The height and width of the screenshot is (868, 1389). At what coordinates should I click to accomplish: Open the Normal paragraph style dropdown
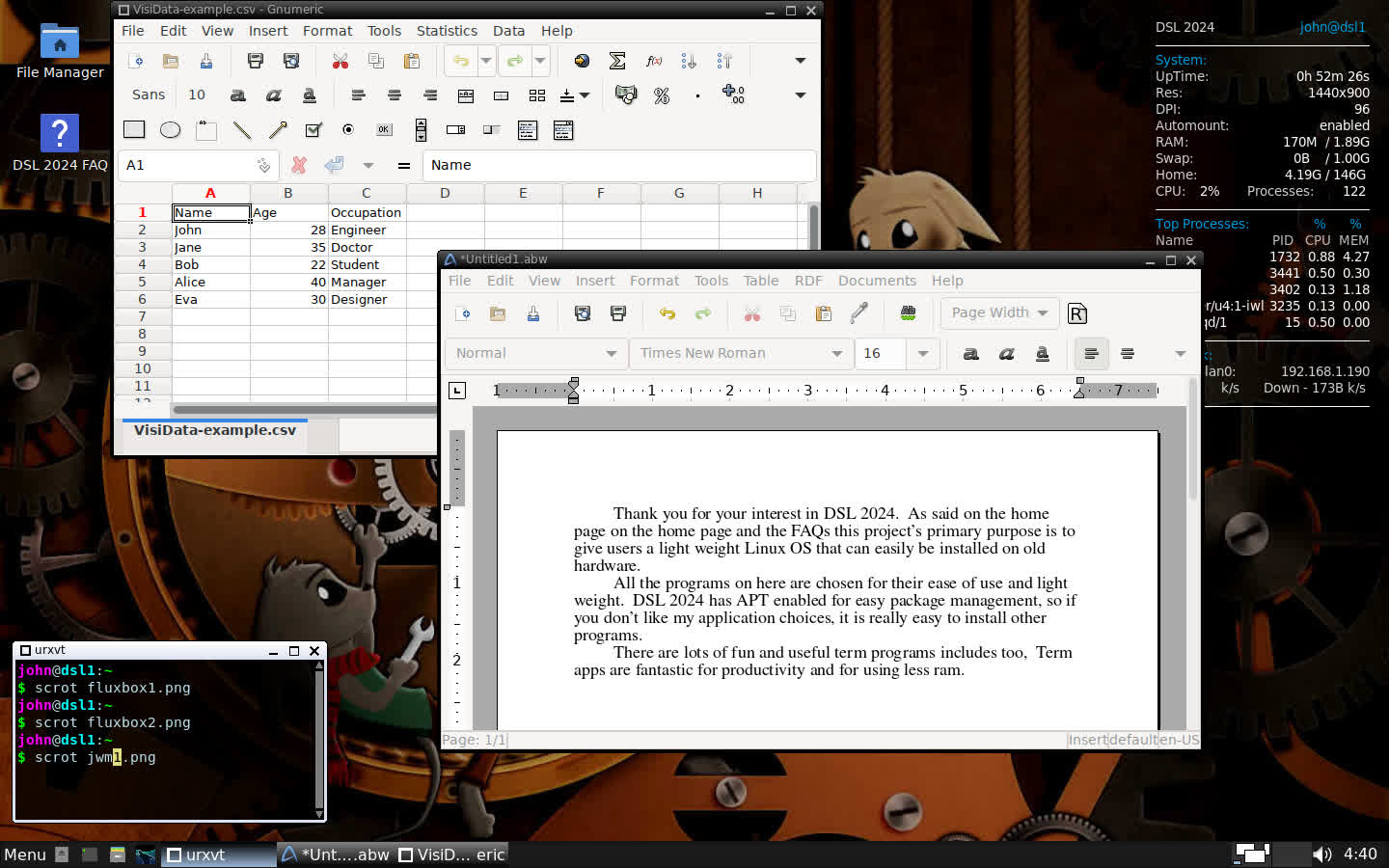611,354
